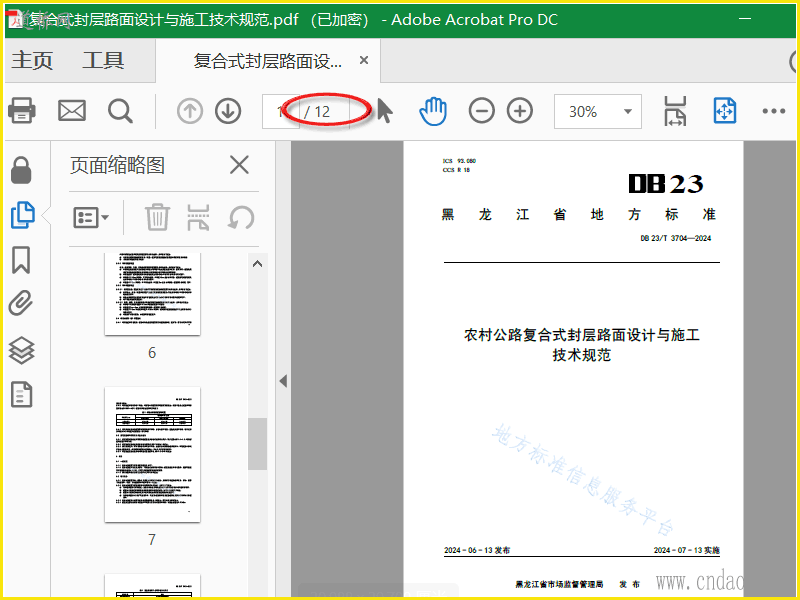The width and height of the screenshot is (800, 600).
Task: Switch to the 工具 tab
Action: (104, 60)
